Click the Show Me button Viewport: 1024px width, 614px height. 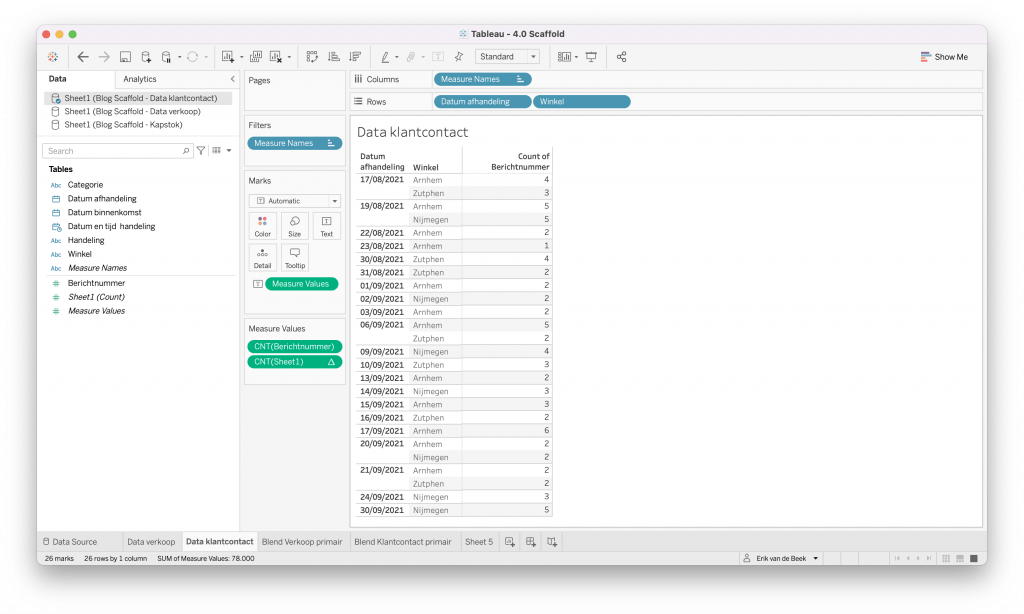click(x=944, y=57)
